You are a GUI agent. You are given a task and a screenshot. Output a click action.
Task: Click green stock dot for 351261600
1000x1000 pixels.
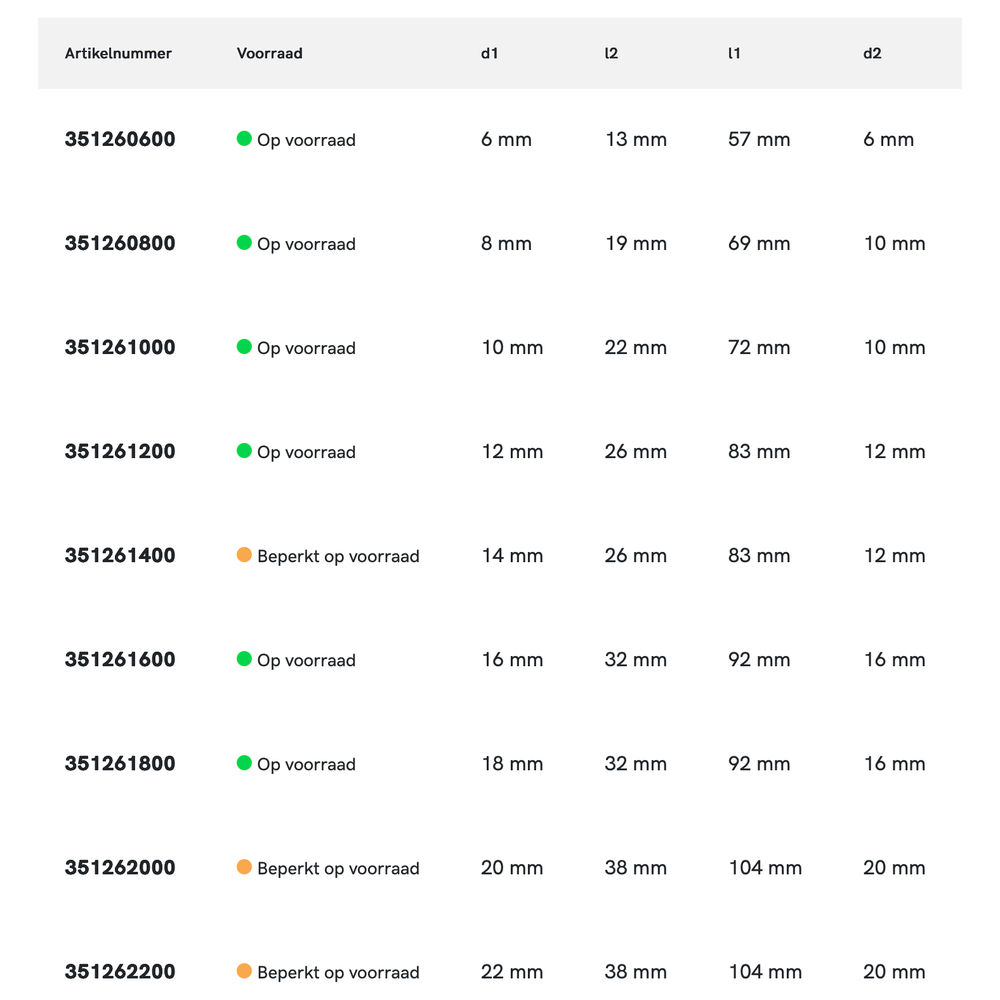tap(244, 659)
